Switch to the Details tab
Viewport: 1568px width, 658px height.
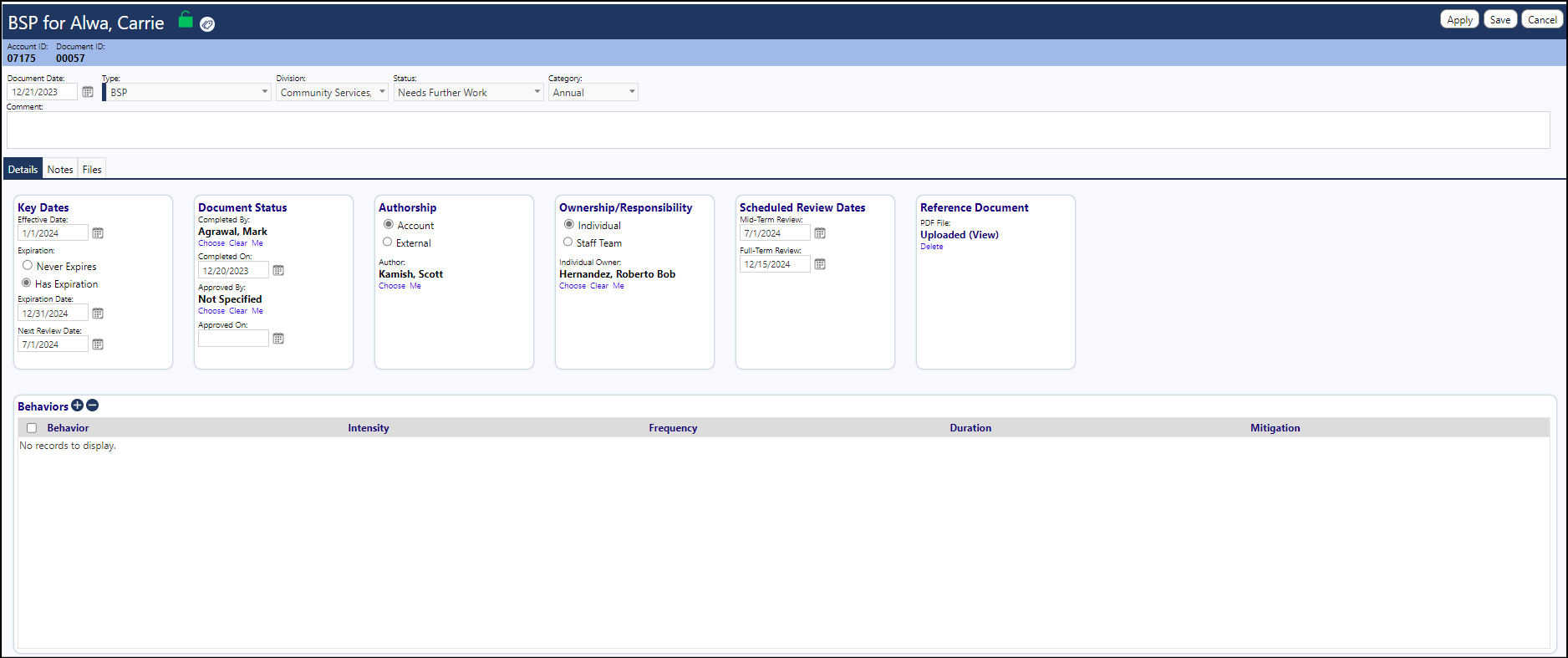point(23,169)
